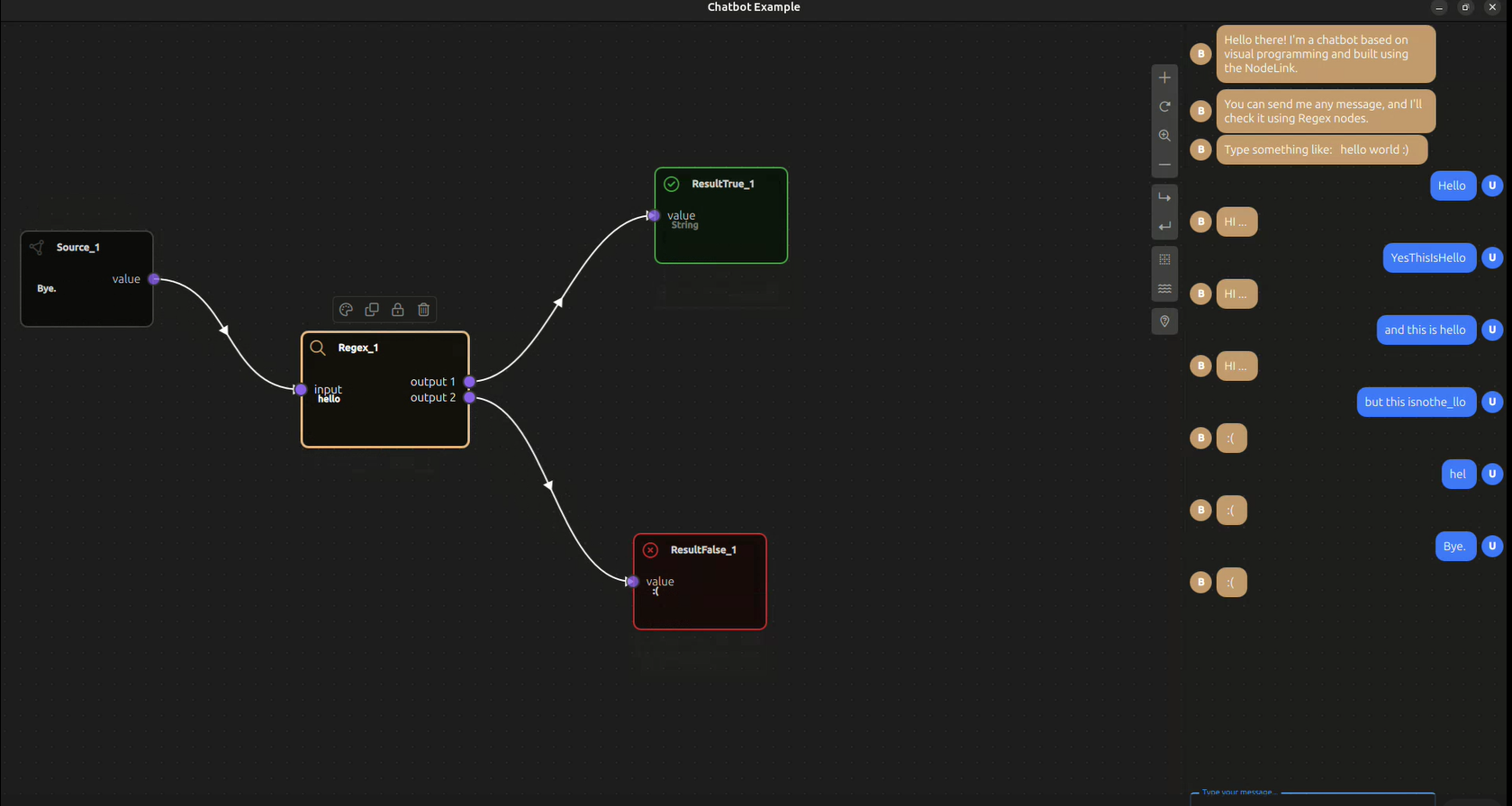Screen dimensions: 1512x806
Task: Select the Source_1 node title
Action: tap(78, 248)
